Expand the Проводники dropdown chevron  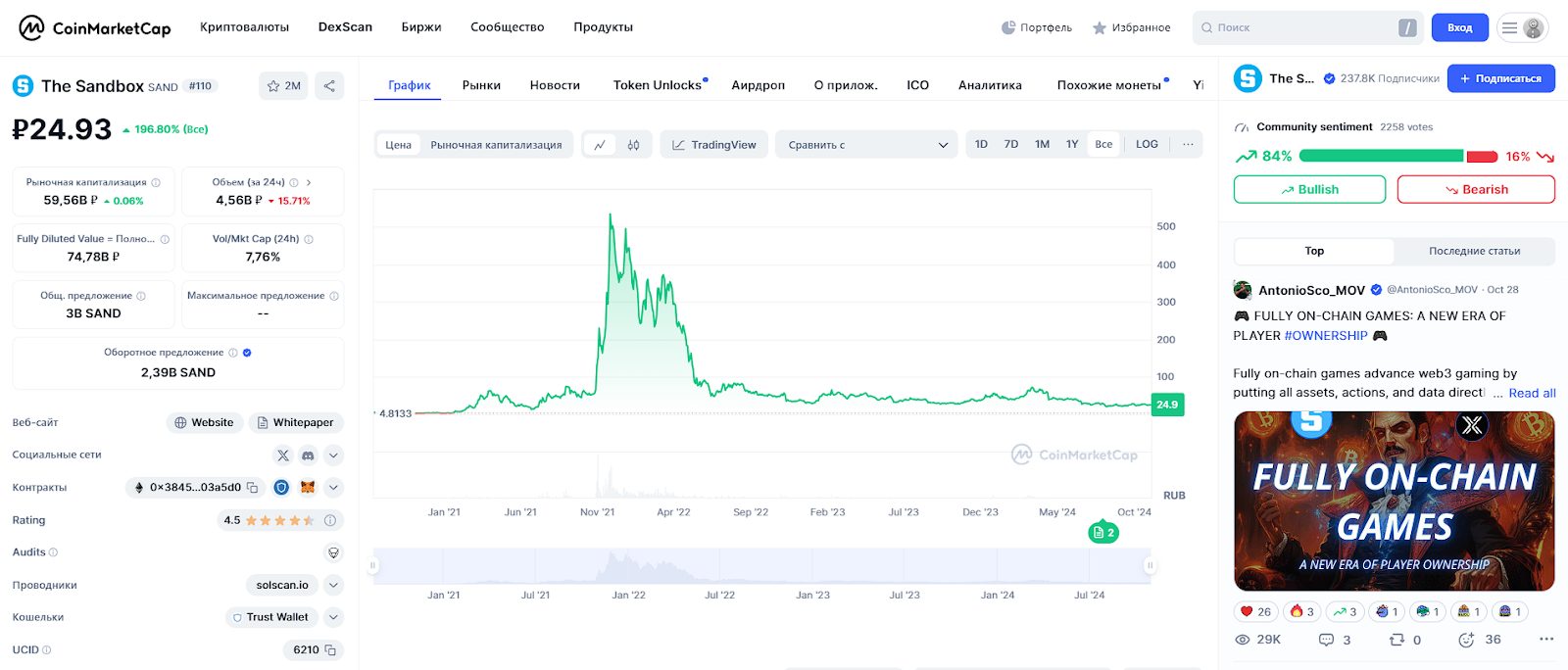point(333,585)
